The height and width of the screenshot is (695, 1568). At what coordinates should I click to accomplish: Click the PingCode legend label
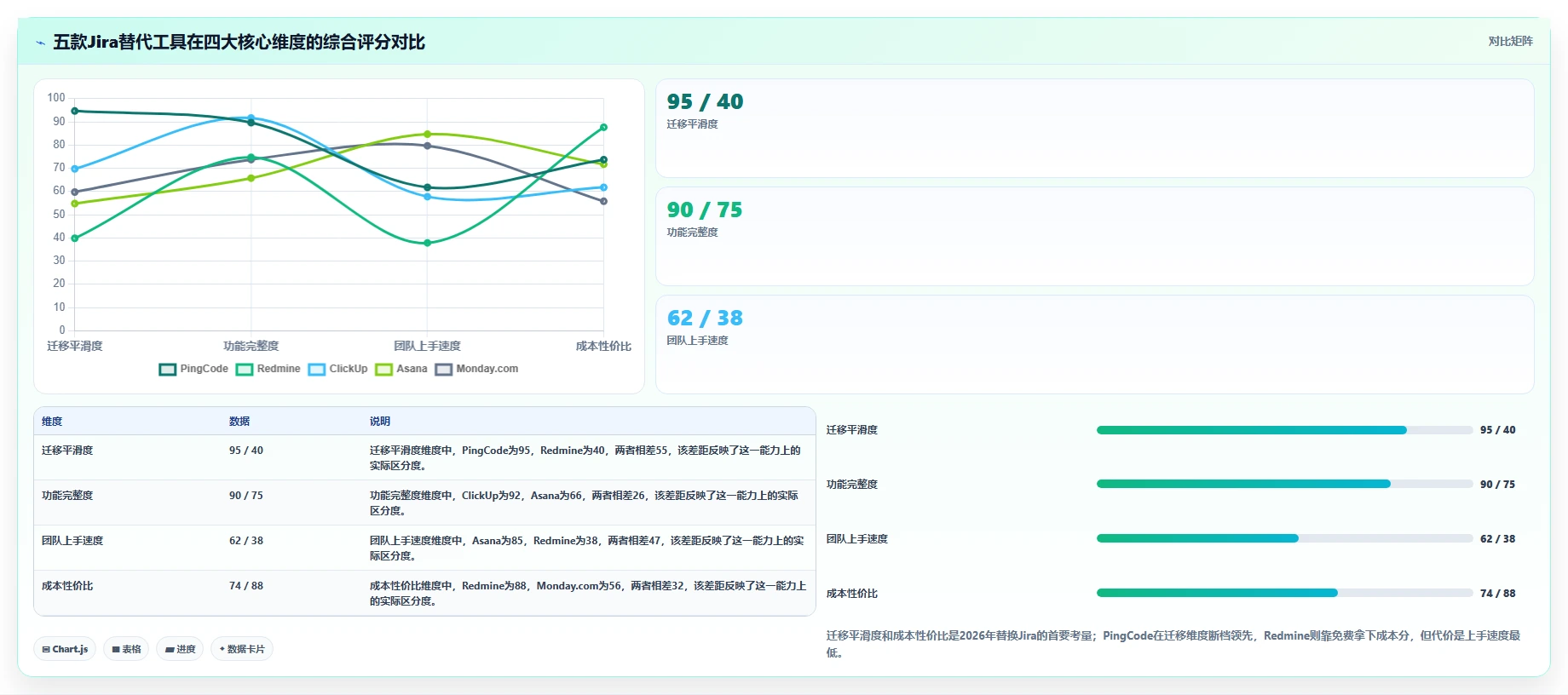(x=205, y=369)
